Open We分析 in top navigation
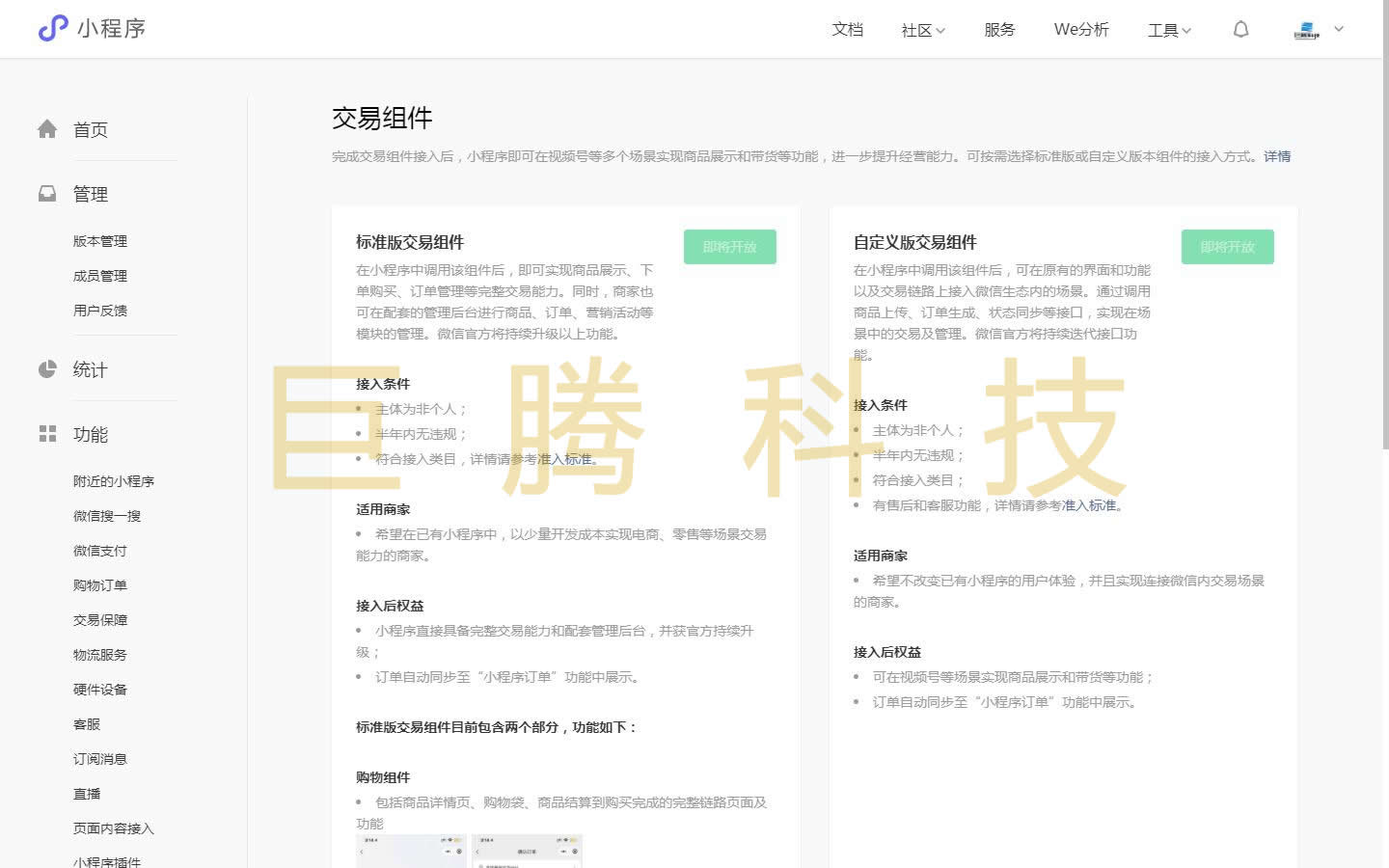Image resolution: width=1389 pixels, height=868 pixels. tap(1081, 30)
